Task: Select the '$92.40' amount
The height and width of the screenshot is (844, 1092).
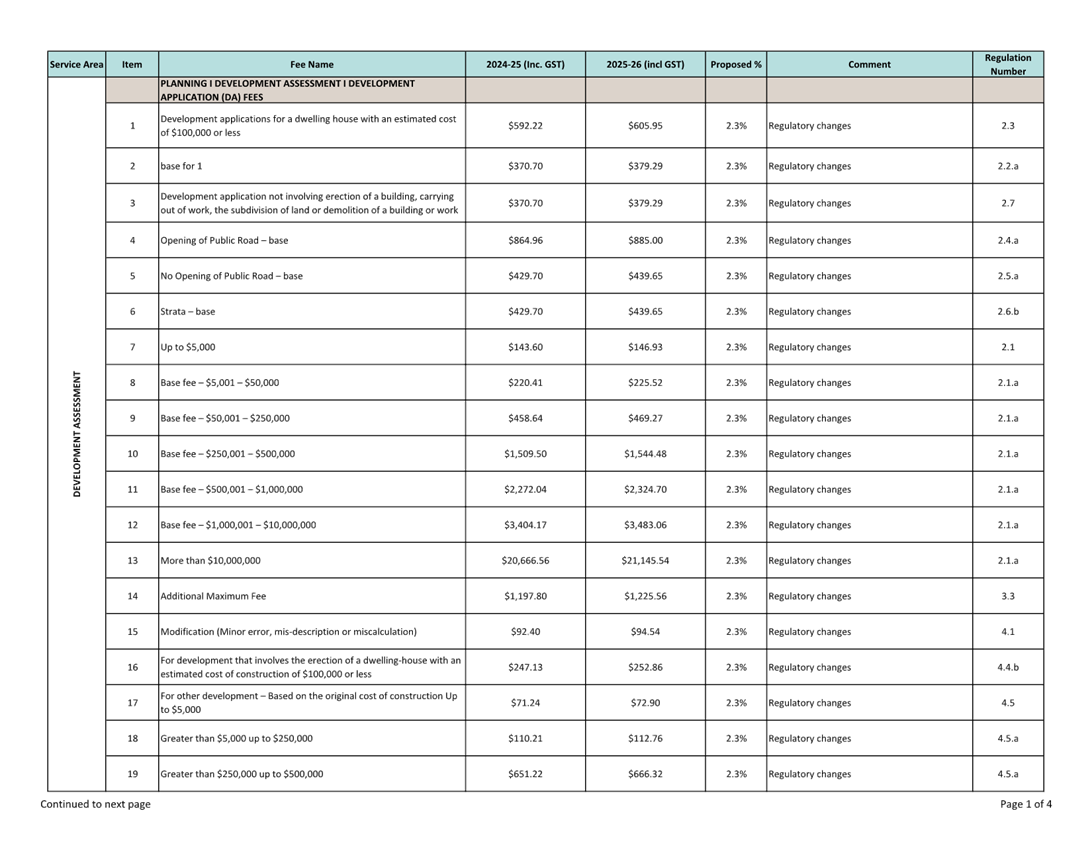Action: tap(525, 631)
